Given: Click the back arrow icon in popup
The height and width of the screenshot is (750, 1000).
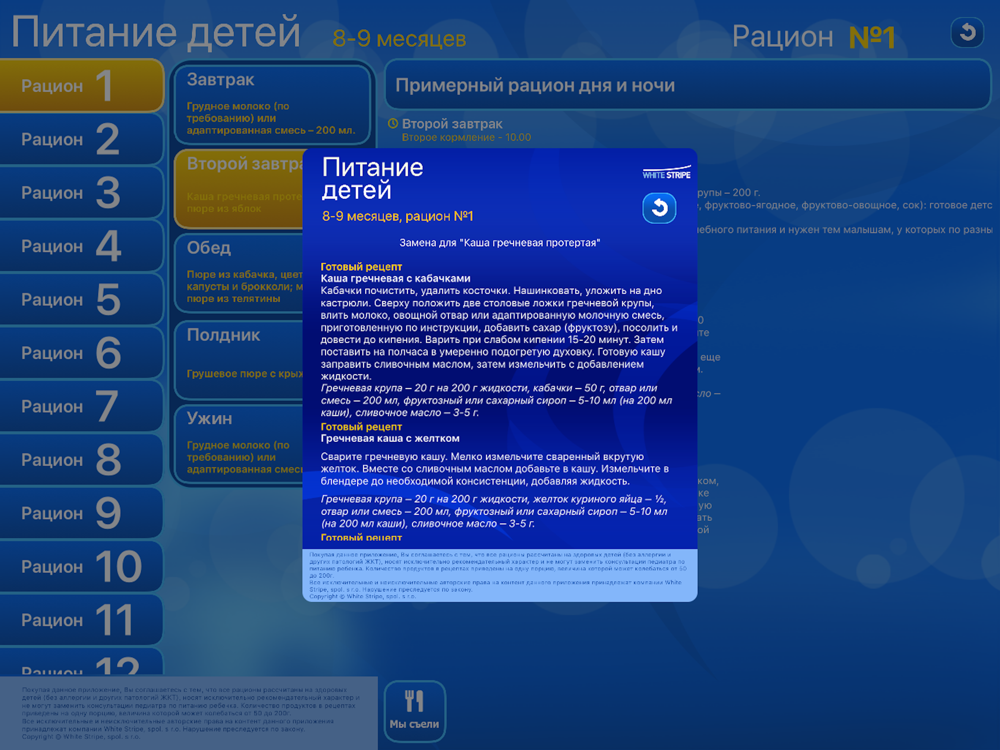Looking at the screenshot, I should [x=659, y=208].
